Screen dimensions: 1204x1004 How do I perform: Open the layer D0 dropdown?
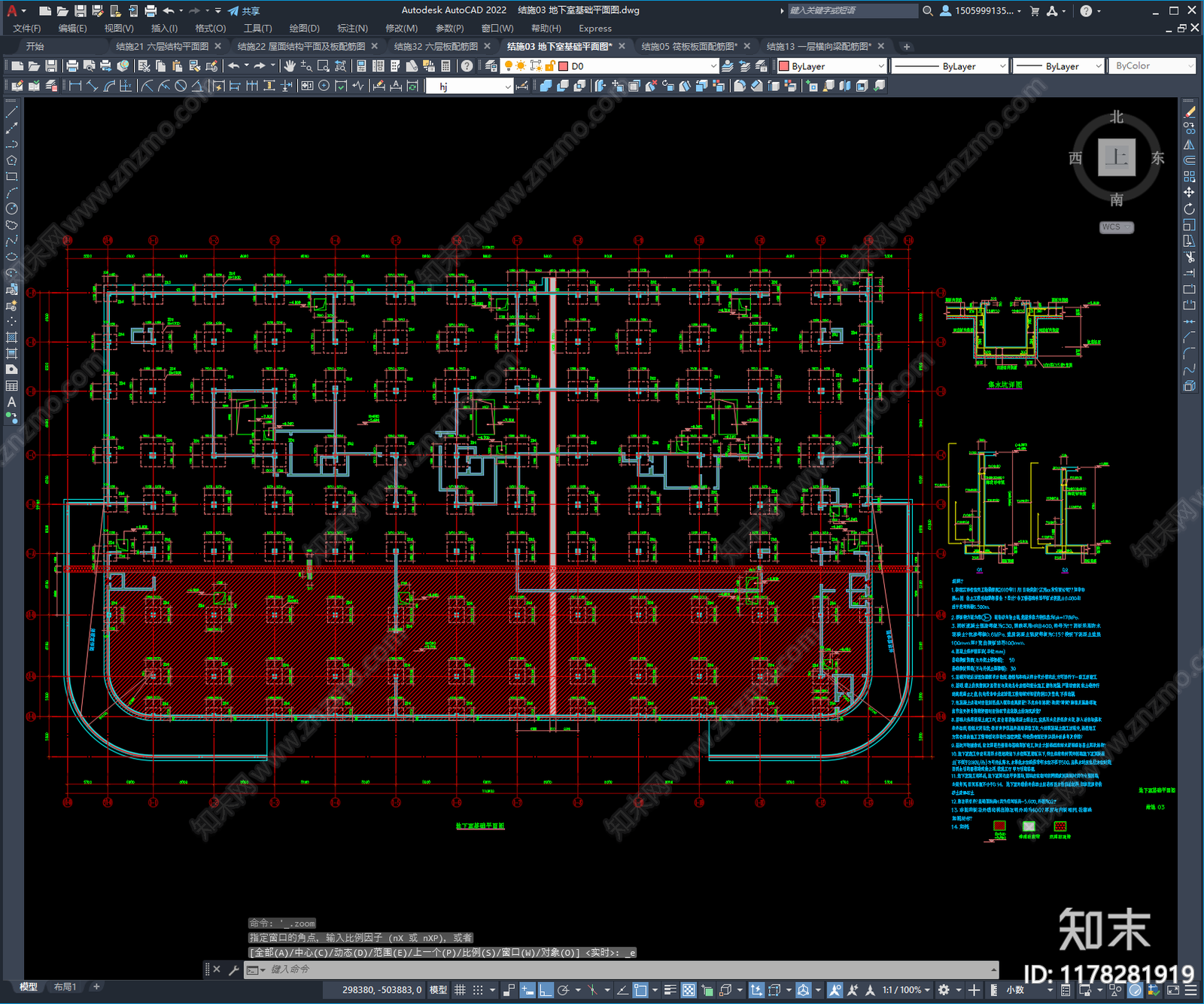tap(713, 66)
